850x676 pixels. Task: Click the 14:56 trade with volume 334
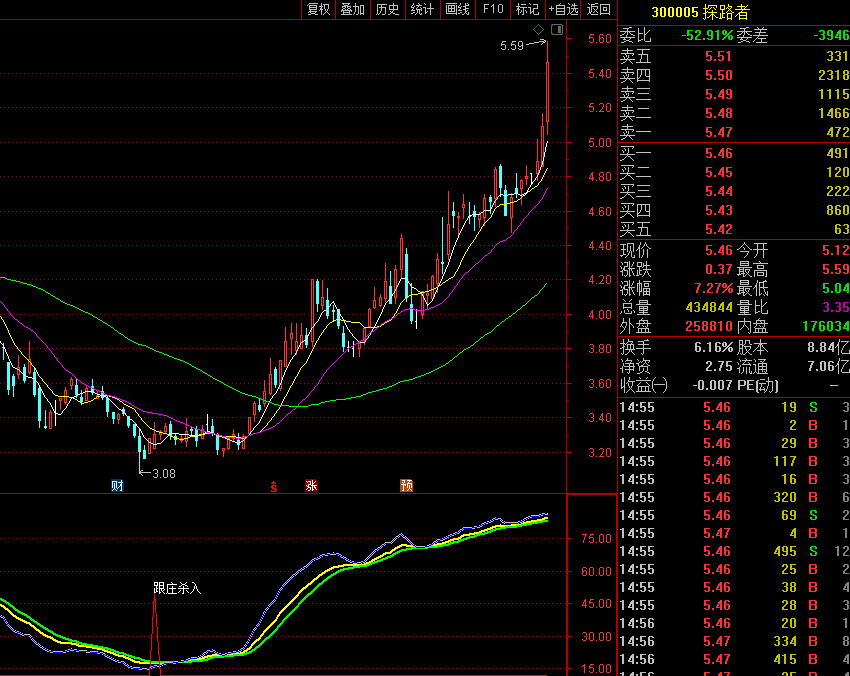tap(734, 641)
